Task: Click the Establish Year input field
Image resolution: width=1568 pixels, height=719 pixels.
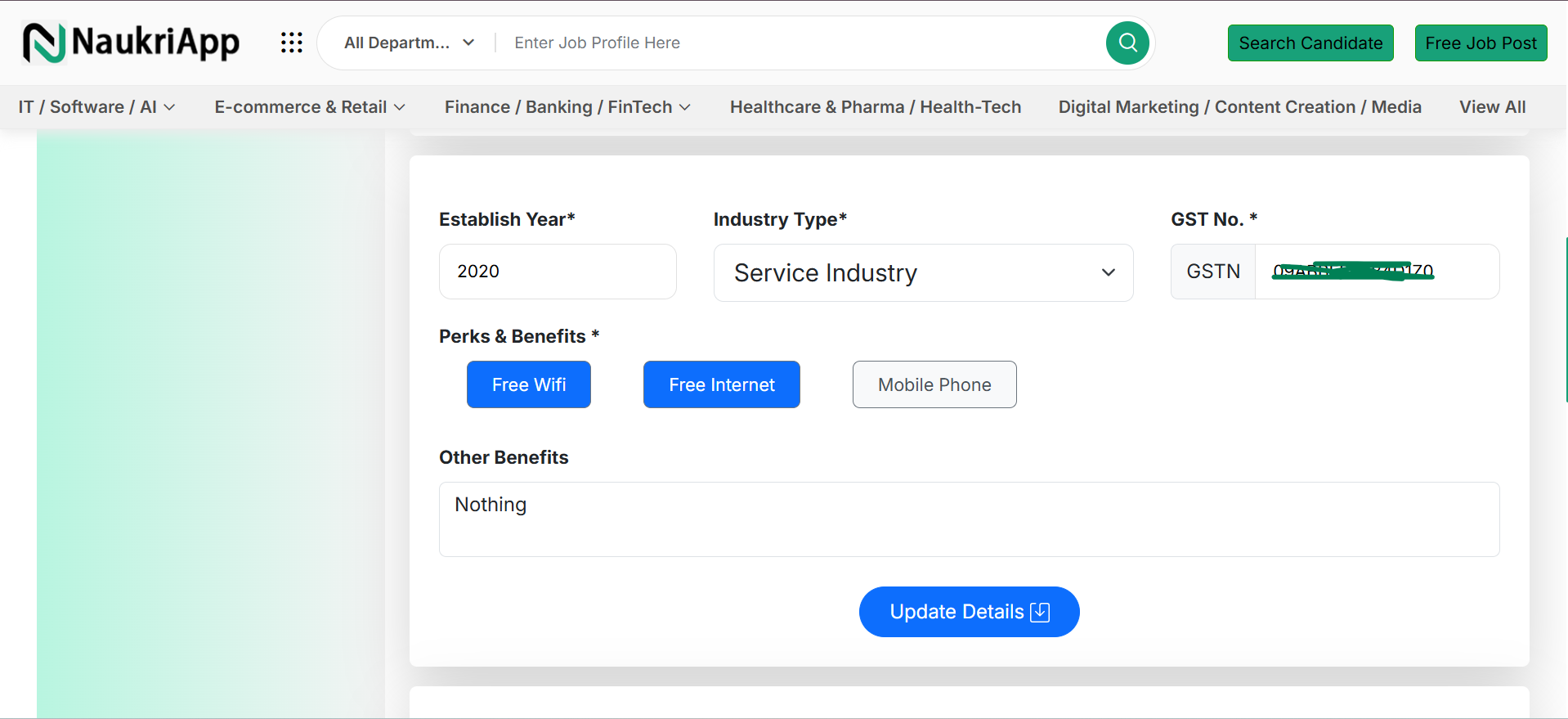Action: [x=558, y=272]
